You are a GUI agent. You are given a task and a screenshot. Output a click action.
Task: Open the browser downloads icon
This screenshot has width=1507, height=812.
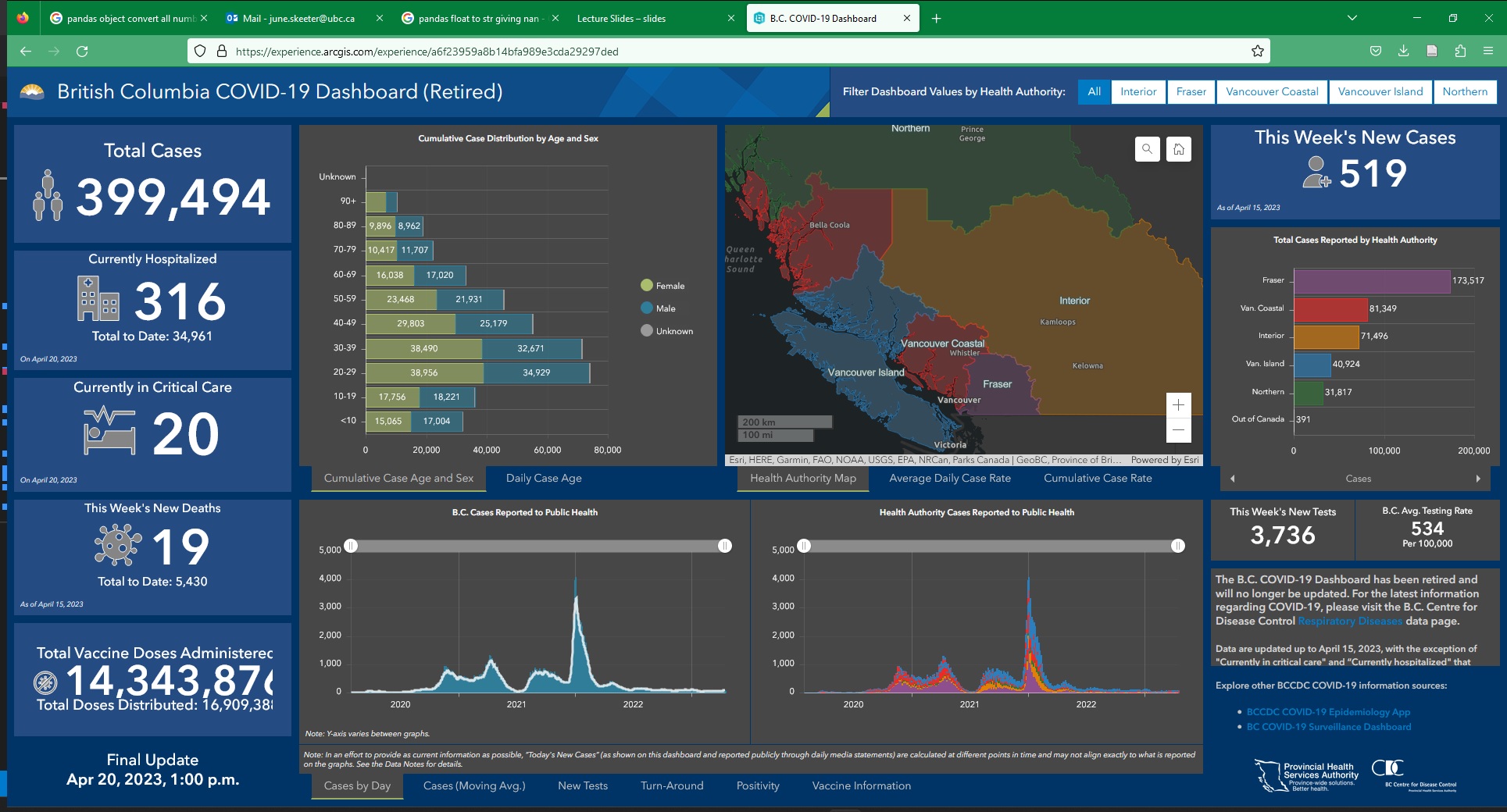point(1403,52)
